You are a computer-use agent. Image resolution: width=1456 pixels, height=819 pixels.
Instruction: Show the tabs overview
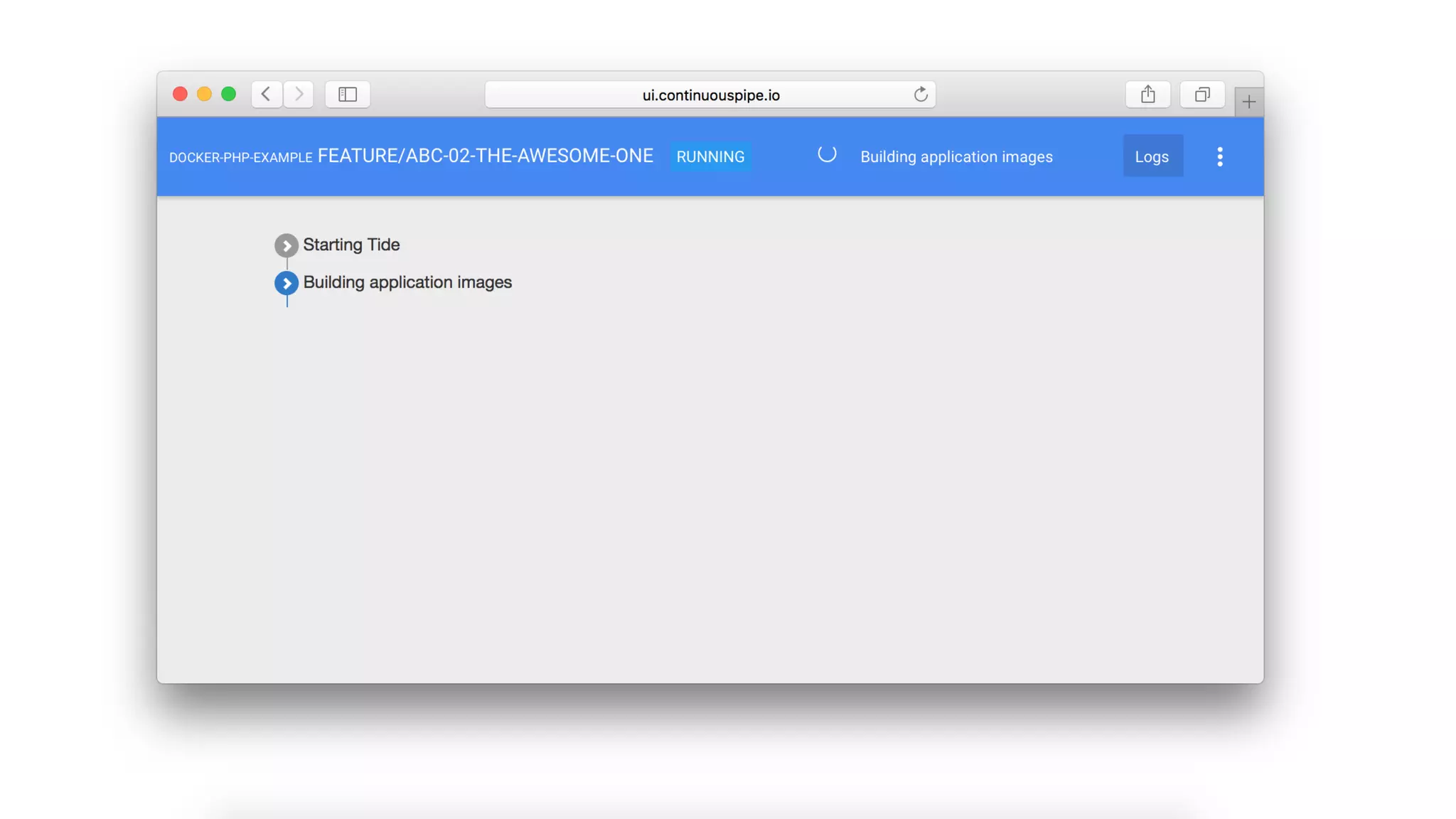click(1201, 94)
